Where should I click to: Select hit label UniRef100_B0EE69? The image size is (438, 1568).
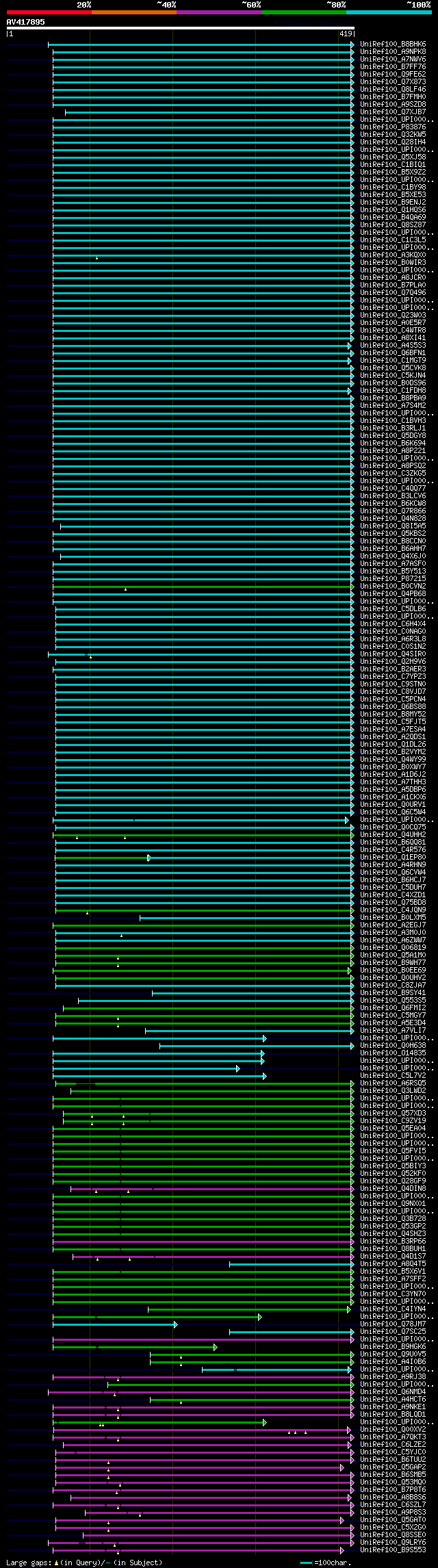393,971
